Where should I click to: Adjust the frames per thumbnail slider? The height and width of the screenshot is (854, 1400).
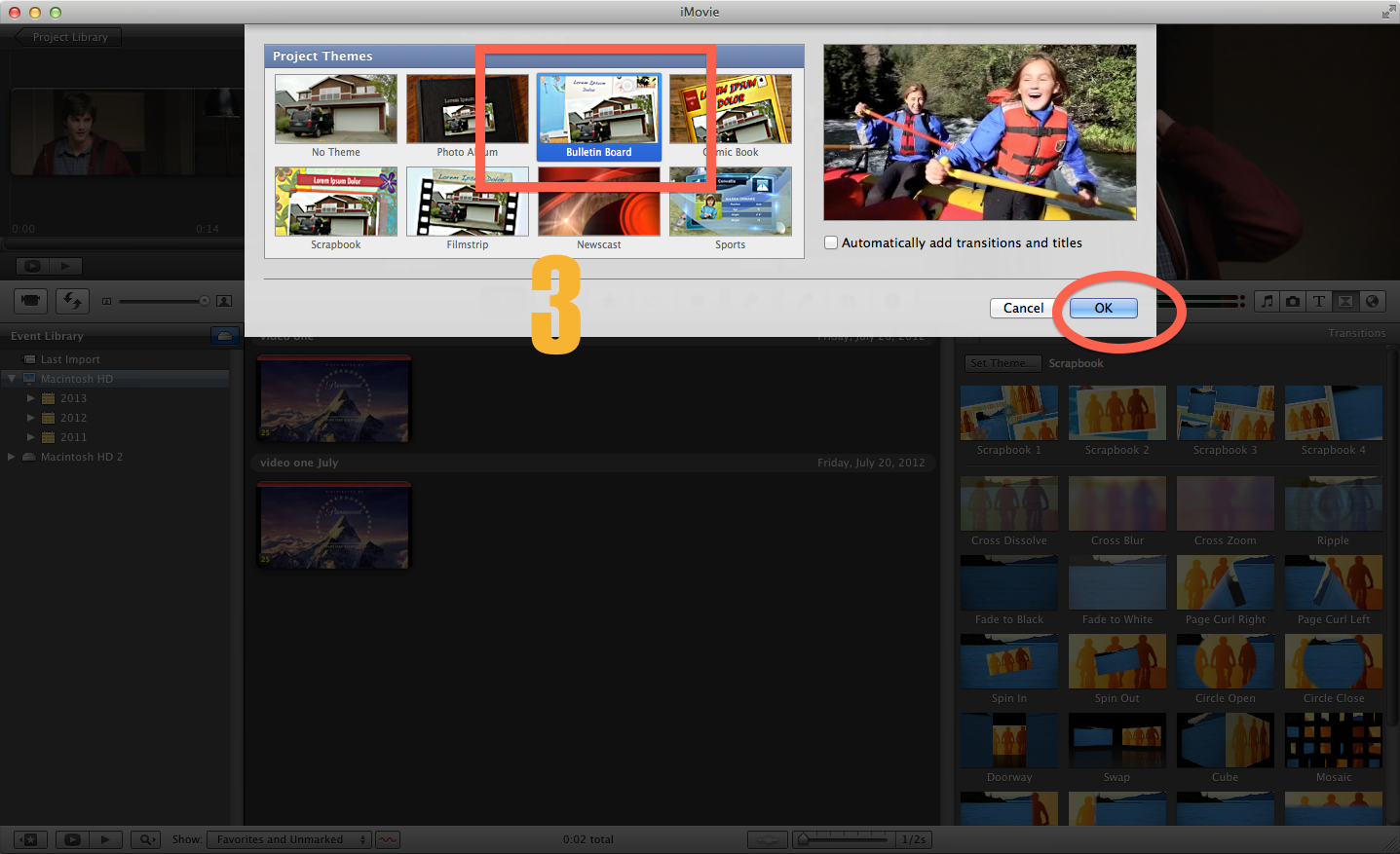click(844, 839)
